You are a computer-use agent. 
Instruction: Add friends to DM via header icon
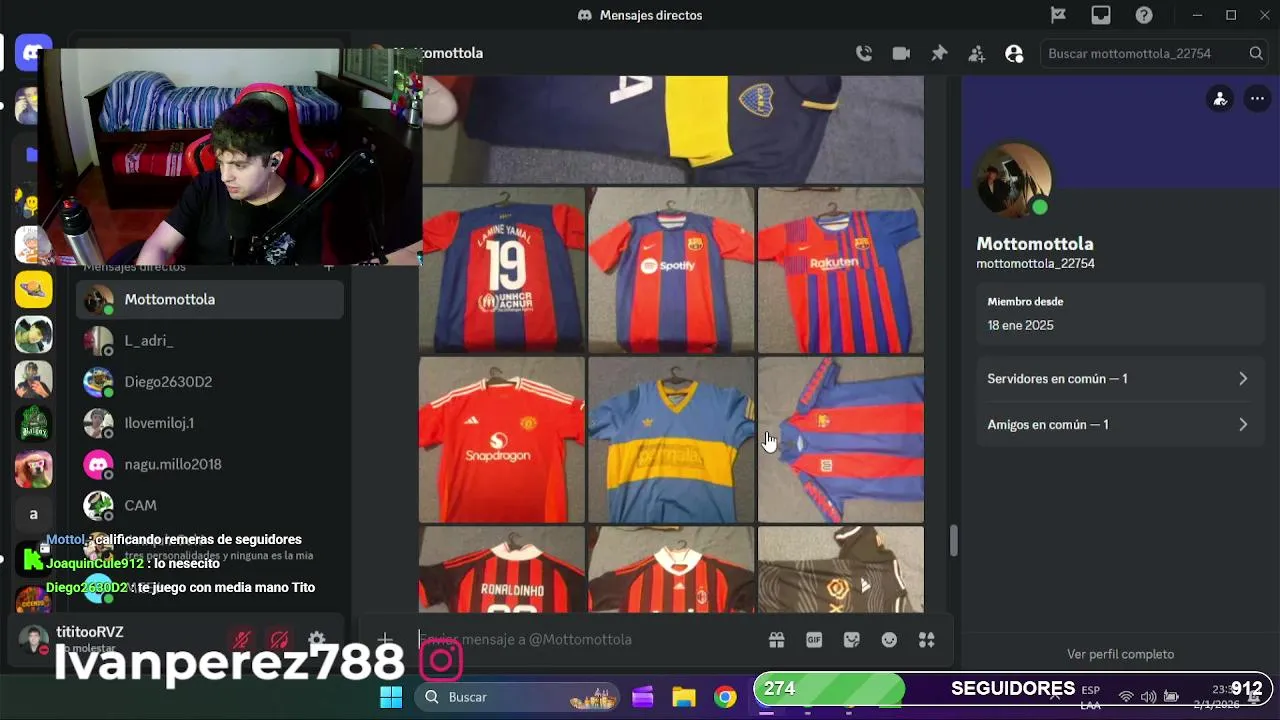click(977, 54)
